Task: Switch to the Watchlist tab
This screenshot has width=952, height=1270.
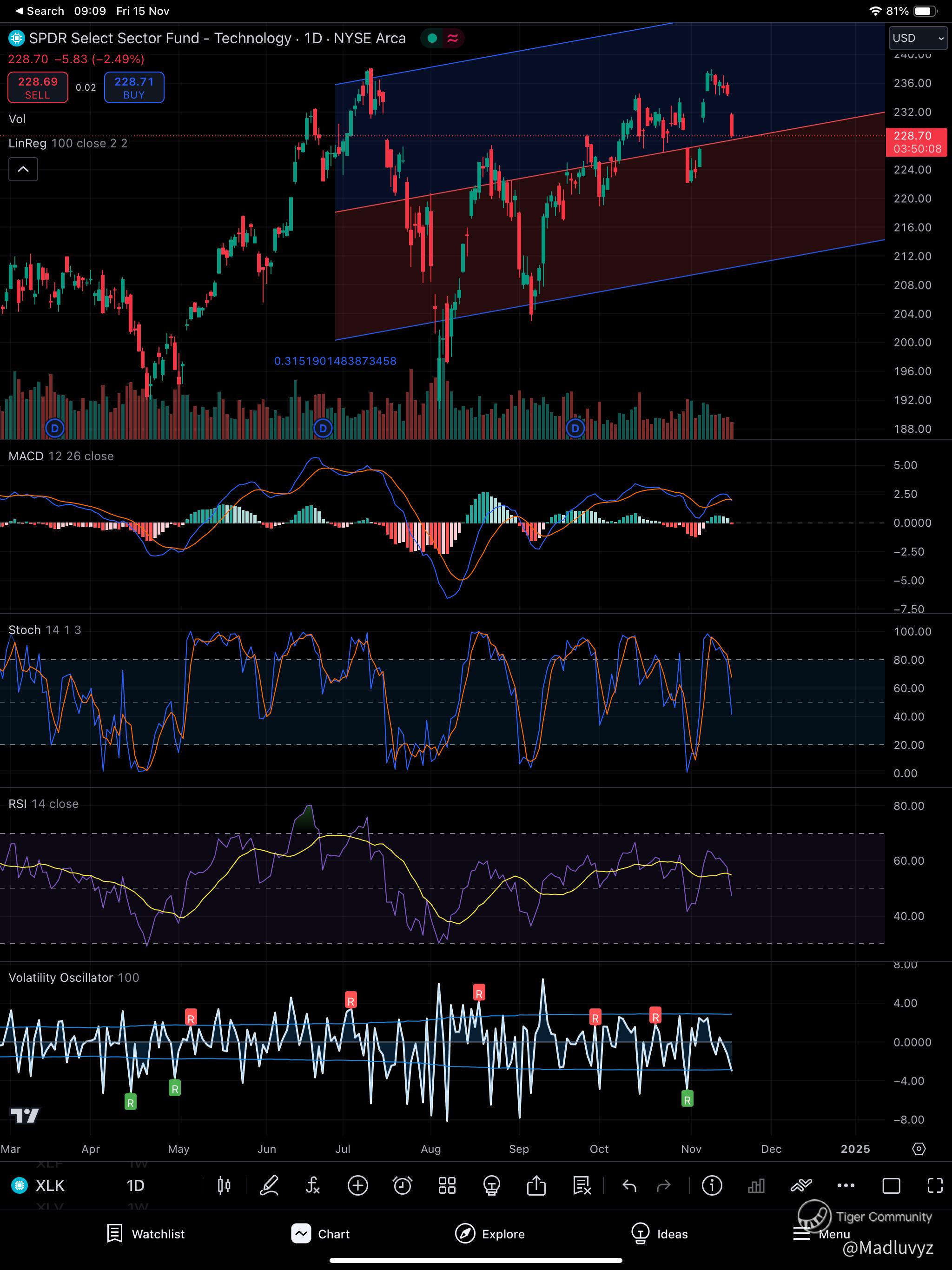Action: pos(146,1234)
